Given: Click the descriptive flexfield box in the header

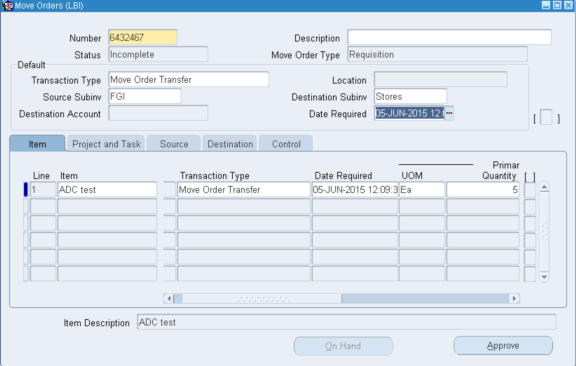Looking at the screenshot, I should tap(546, 118).
